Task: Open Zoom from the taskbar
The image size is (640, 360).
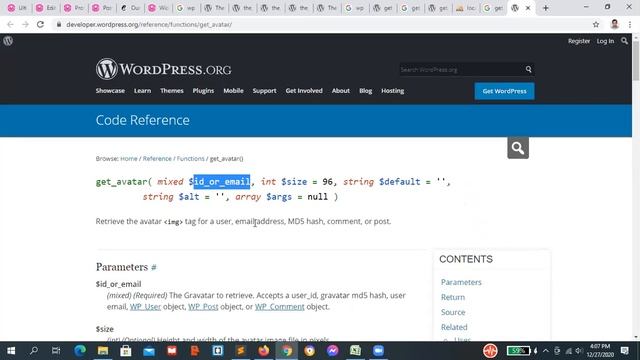Action: coord(378,351)
